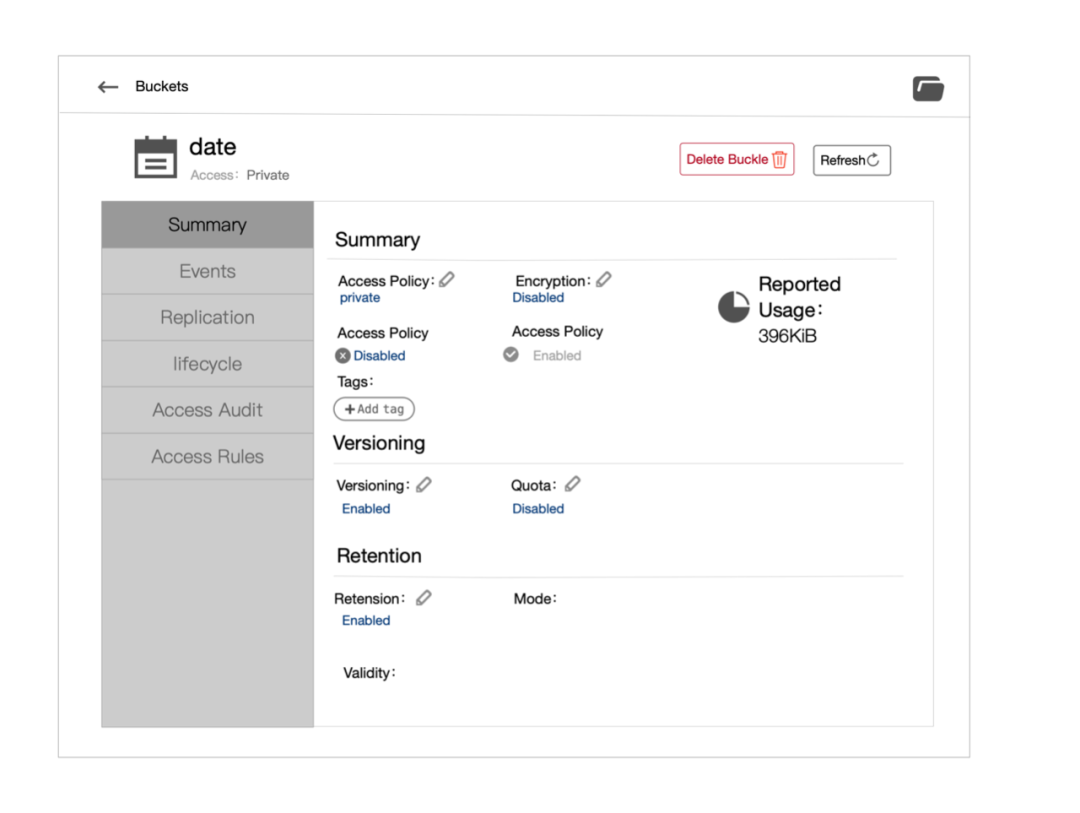Go to the Access Audit tab

207,410
